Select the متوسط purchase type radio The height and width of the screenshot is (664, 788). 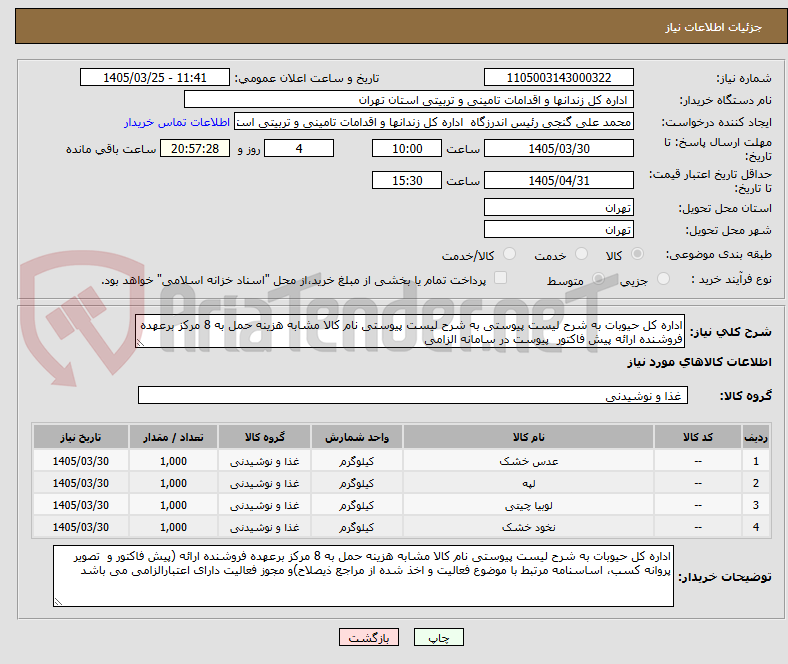[x=598, y=278]
